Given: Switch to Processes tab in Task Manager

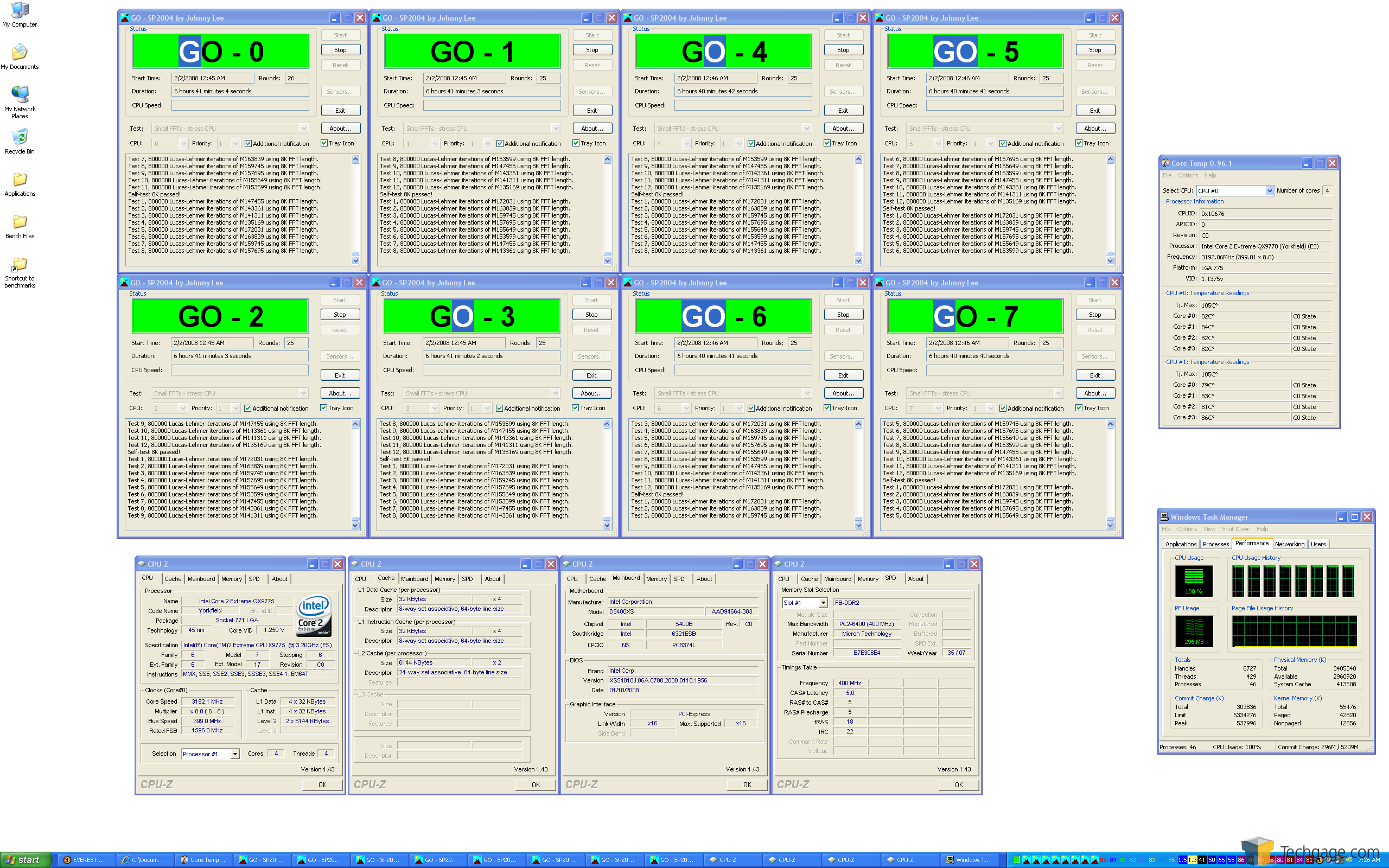Looking at the screenshot, I should [x=1216, y=544].
